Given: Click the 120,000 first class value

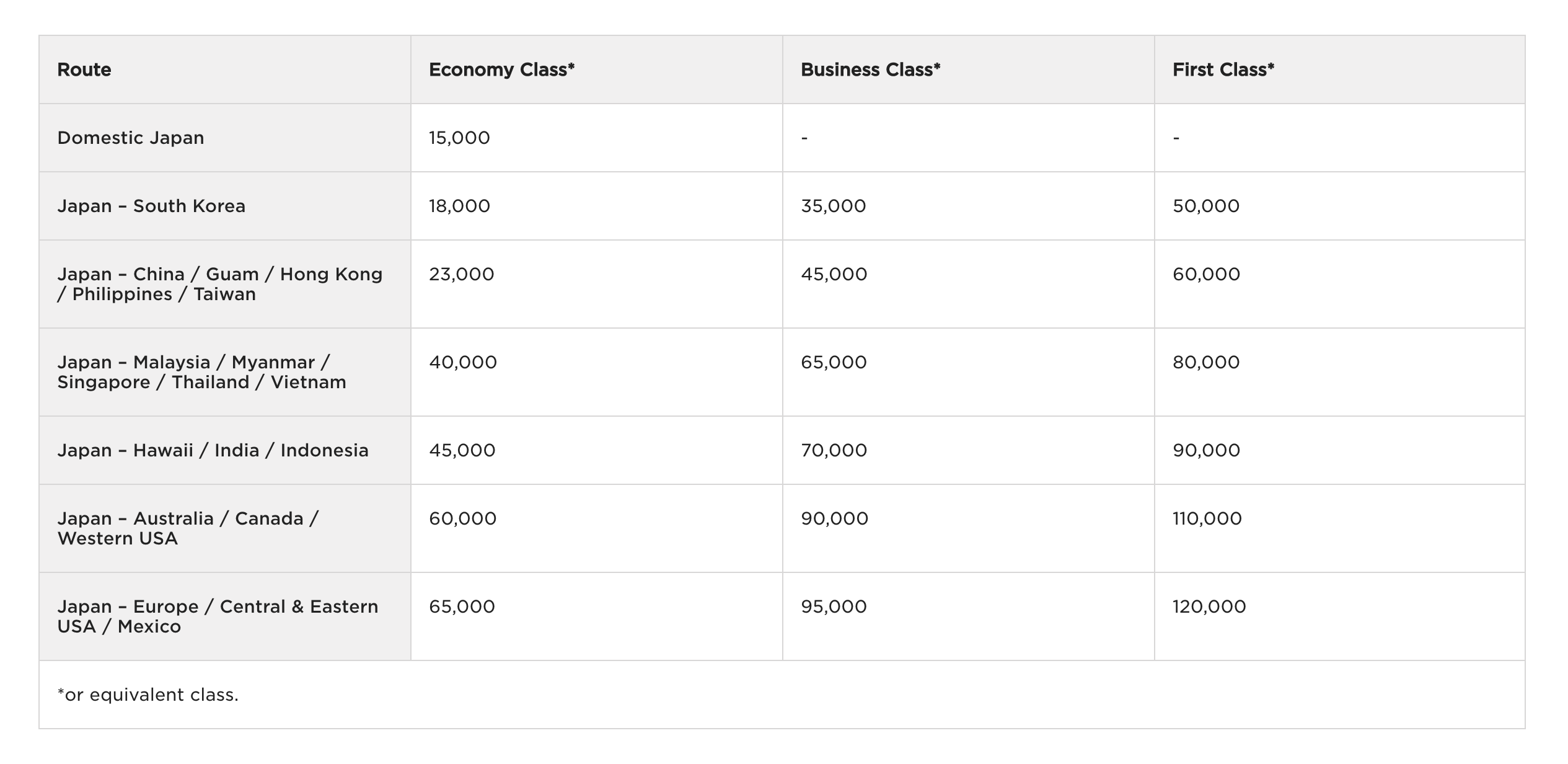Looking at the screenshot, I should [x=1209, y=606].
